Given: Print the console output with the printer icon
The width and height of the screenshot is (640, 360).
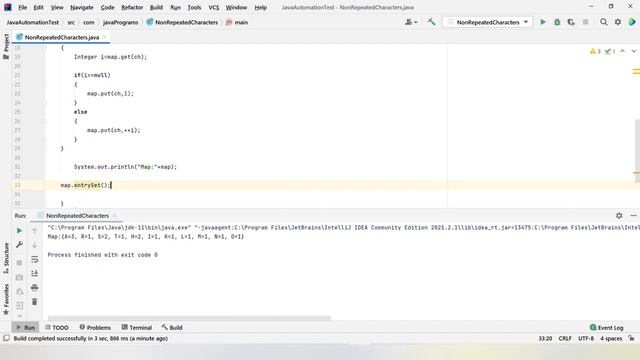Looking at the screenshot, I should click(35, 287).
